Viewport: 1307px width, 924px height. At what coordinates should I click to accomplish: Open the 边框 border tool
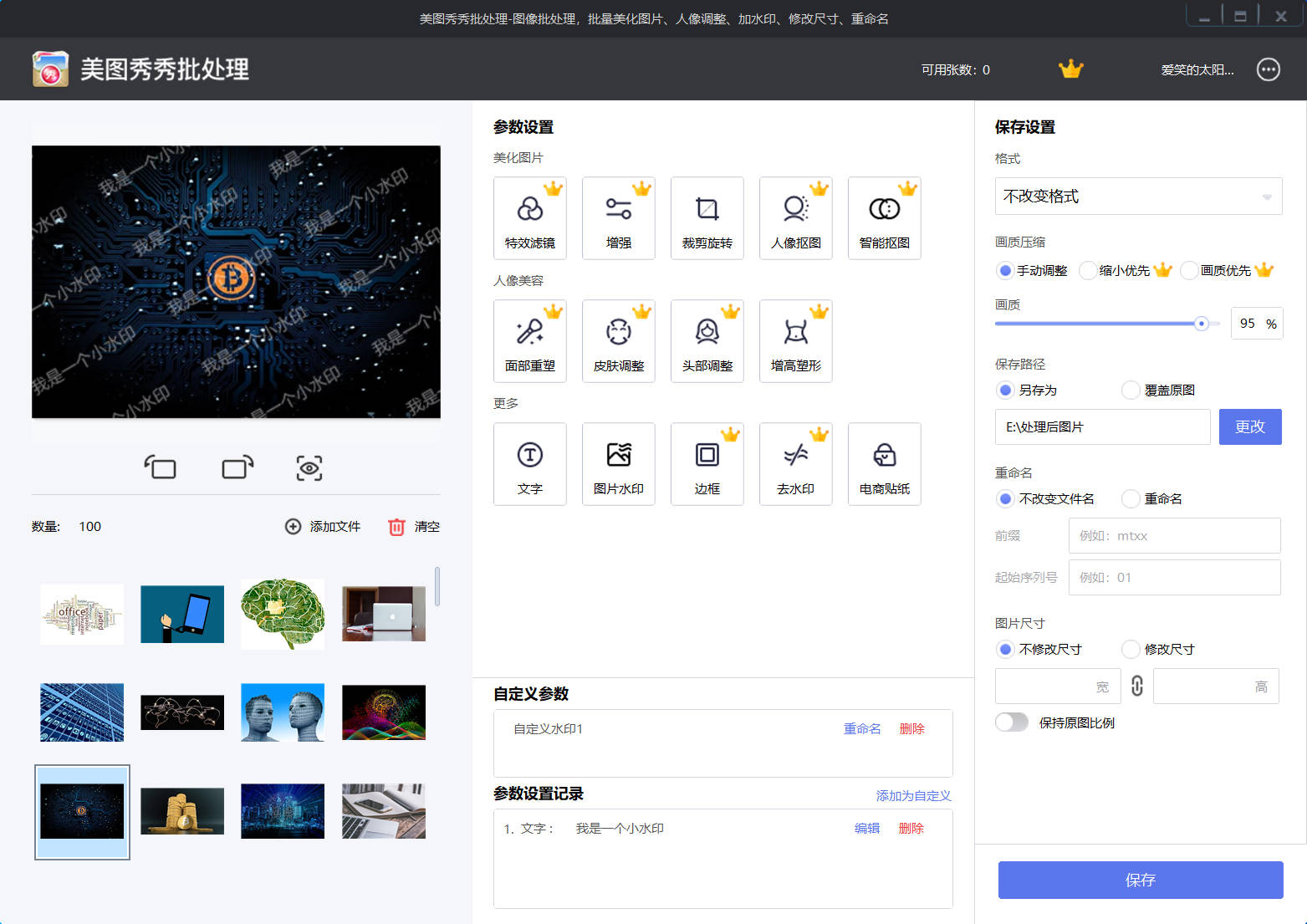707,464
